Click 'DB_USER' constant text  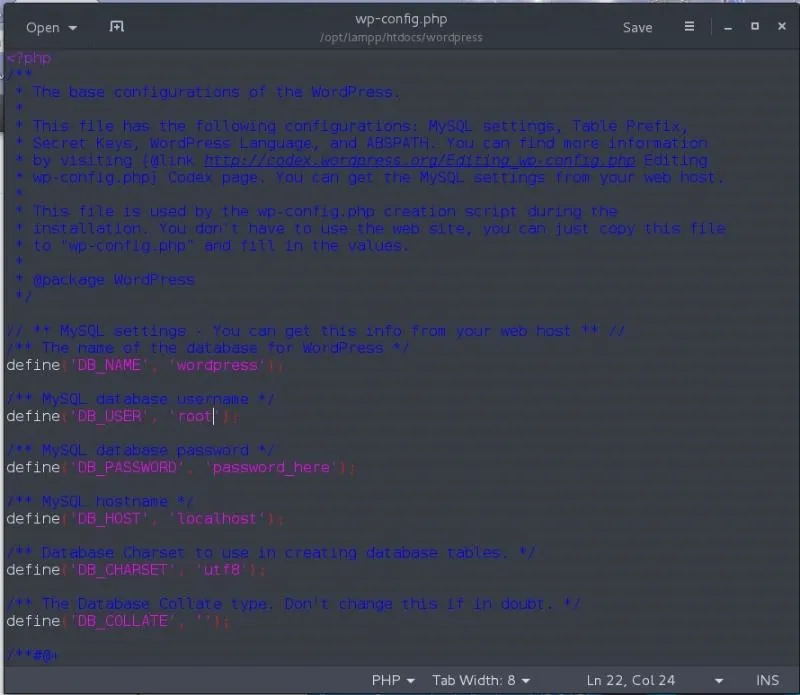tap(109, 416)
